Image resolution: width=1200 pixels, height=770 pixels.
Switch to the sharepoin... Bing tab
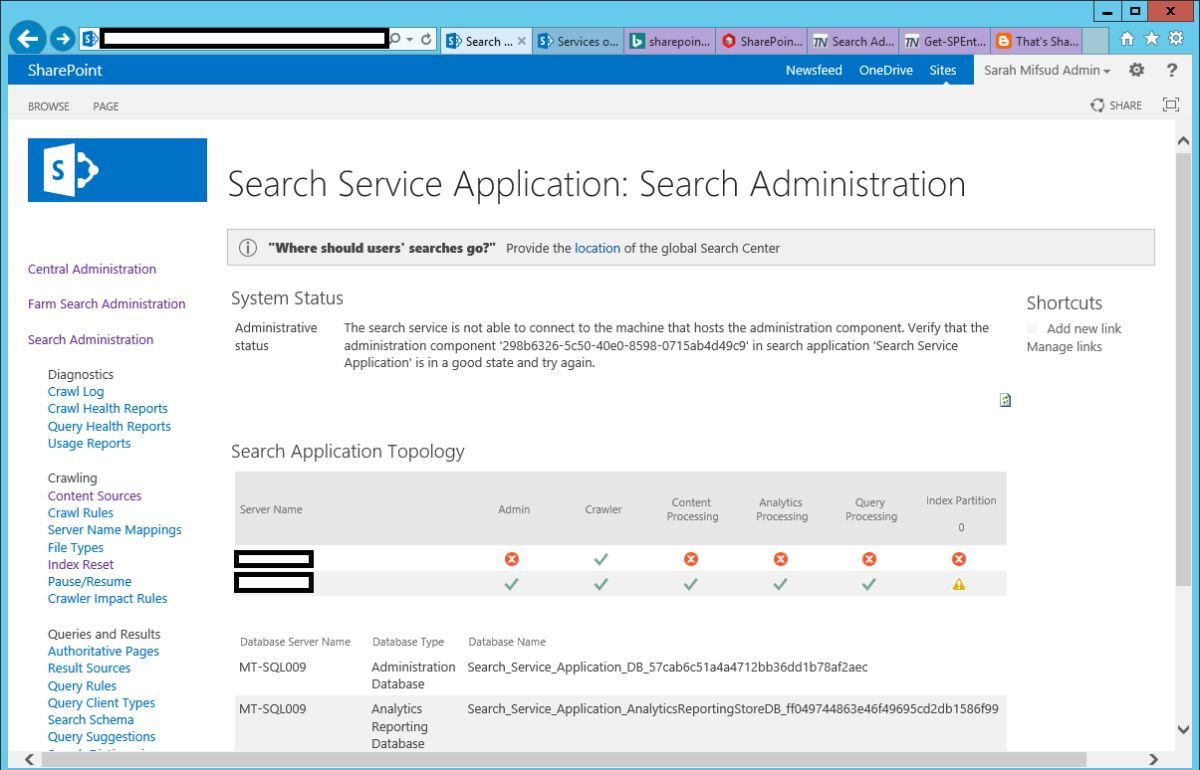(x=670, y=41)
